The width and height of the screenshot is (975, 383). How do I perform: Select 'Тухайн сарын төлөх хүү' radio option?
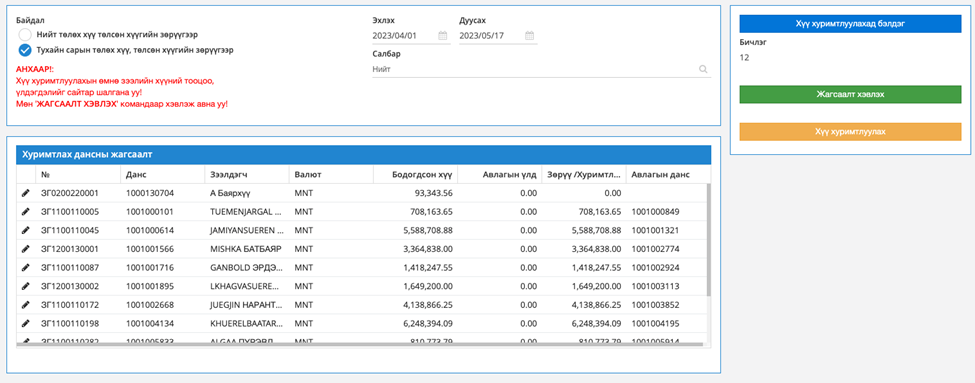pyautogui.click(x=25, y=50)
